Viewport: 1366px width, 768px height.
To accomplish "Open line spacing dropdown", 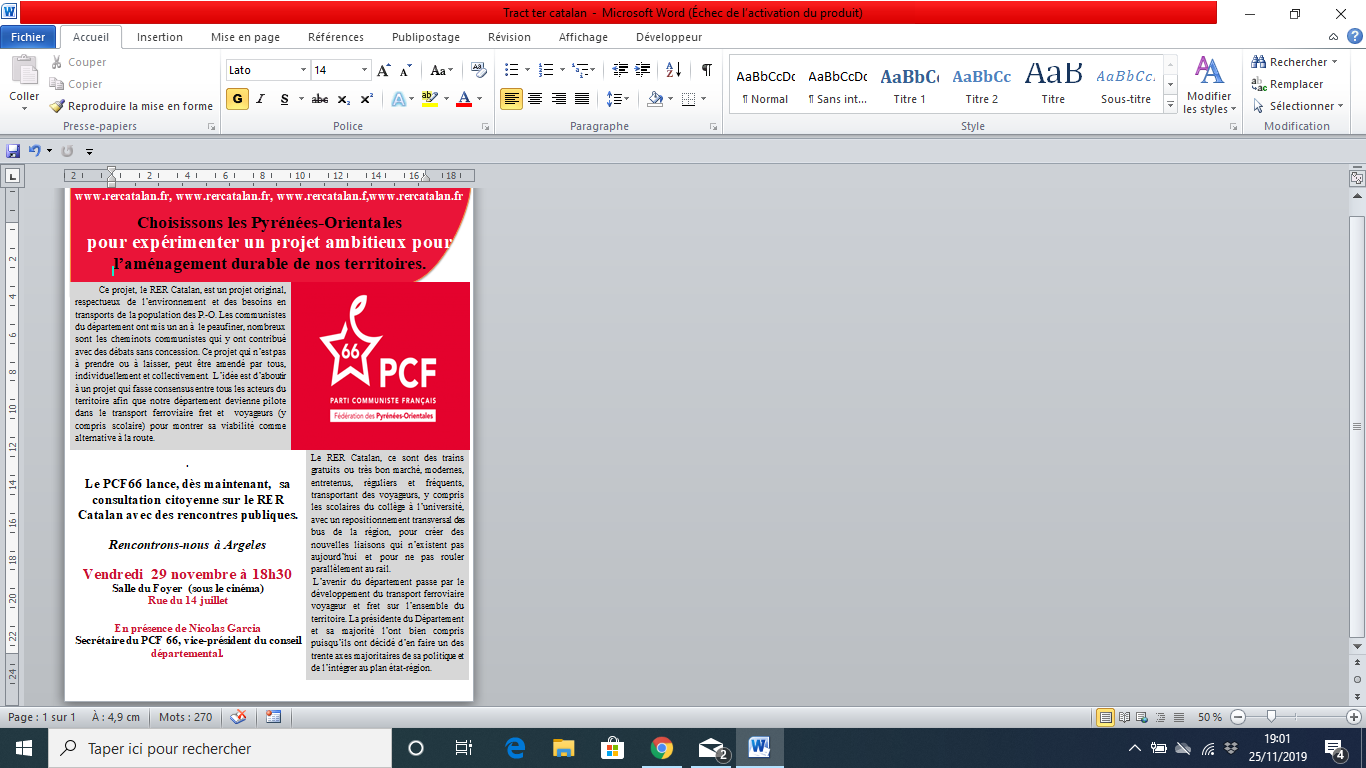I will [x=618, y=99].
